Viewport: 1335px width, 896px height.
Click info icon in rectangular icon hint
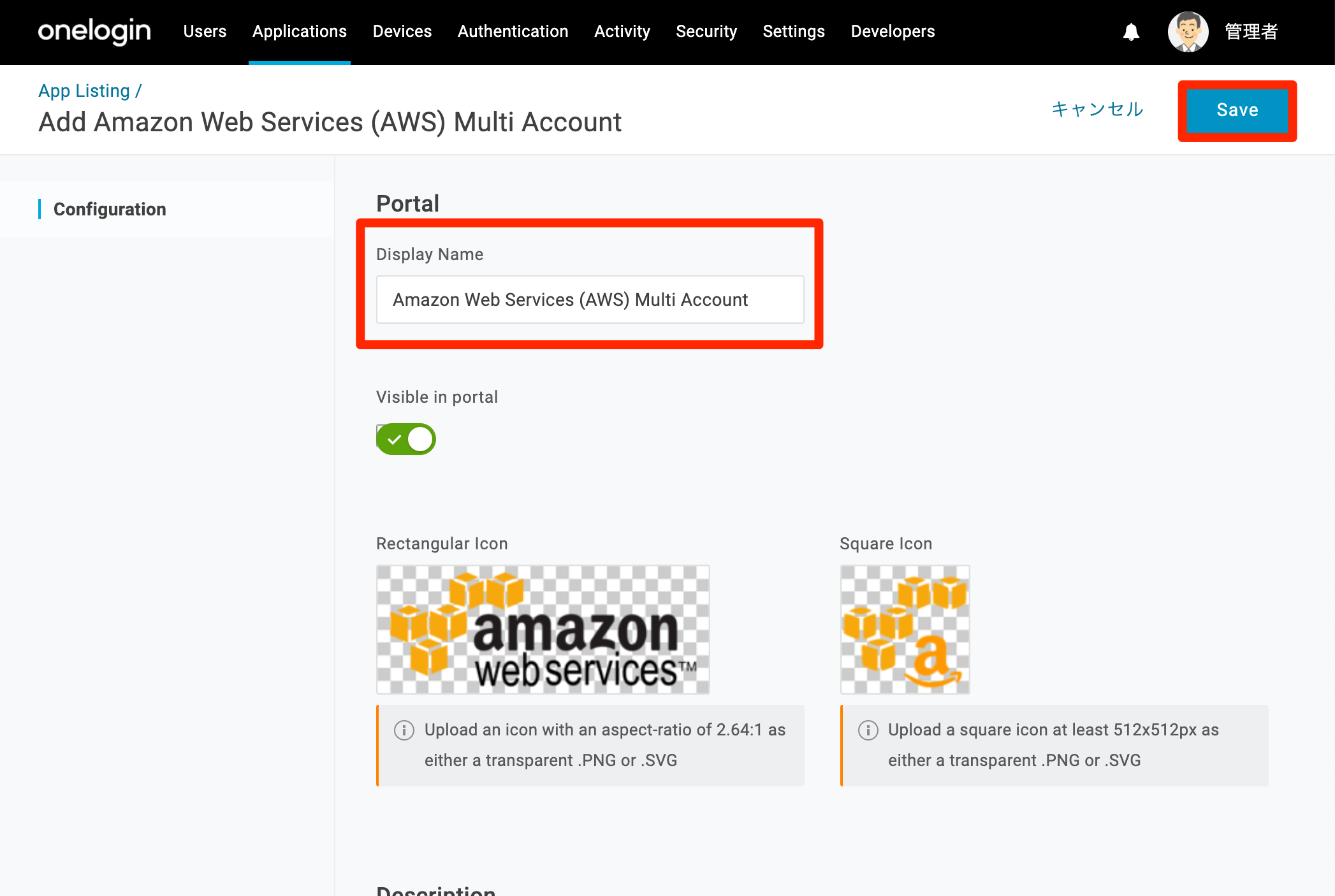click(x=404, y=730)
